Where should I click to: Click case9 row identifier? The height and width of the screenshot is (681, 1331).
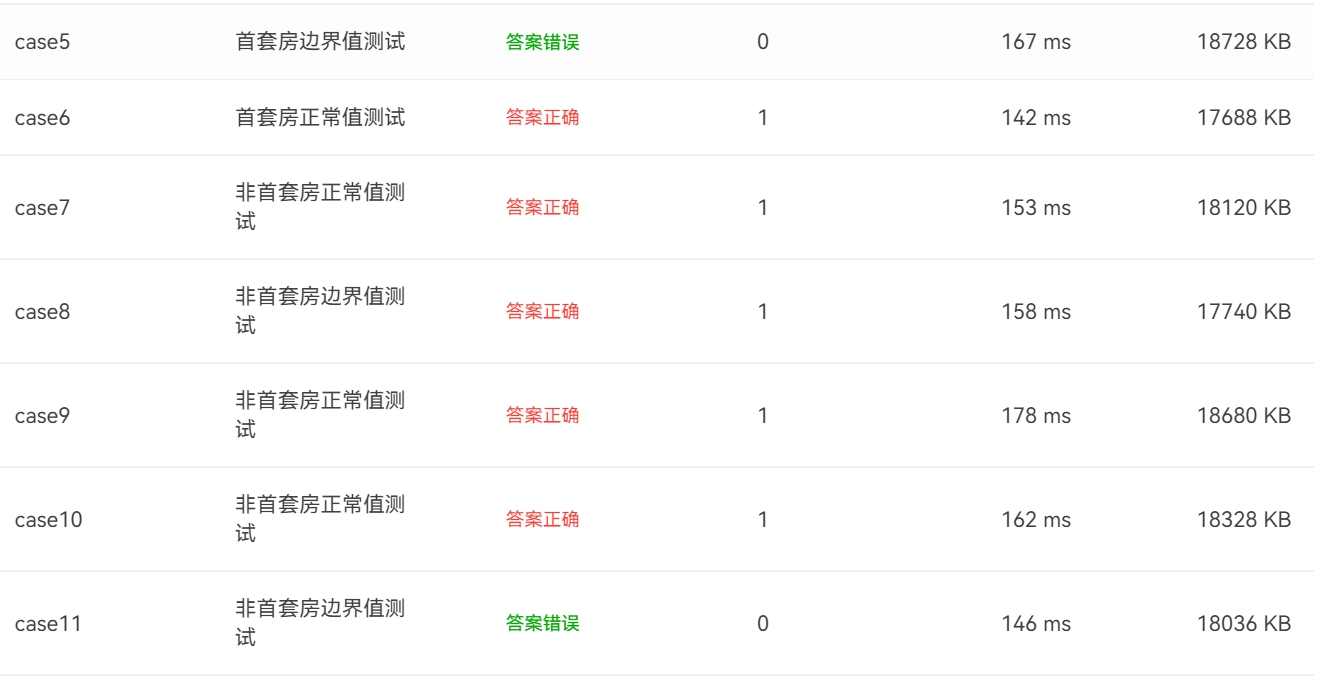42,416
